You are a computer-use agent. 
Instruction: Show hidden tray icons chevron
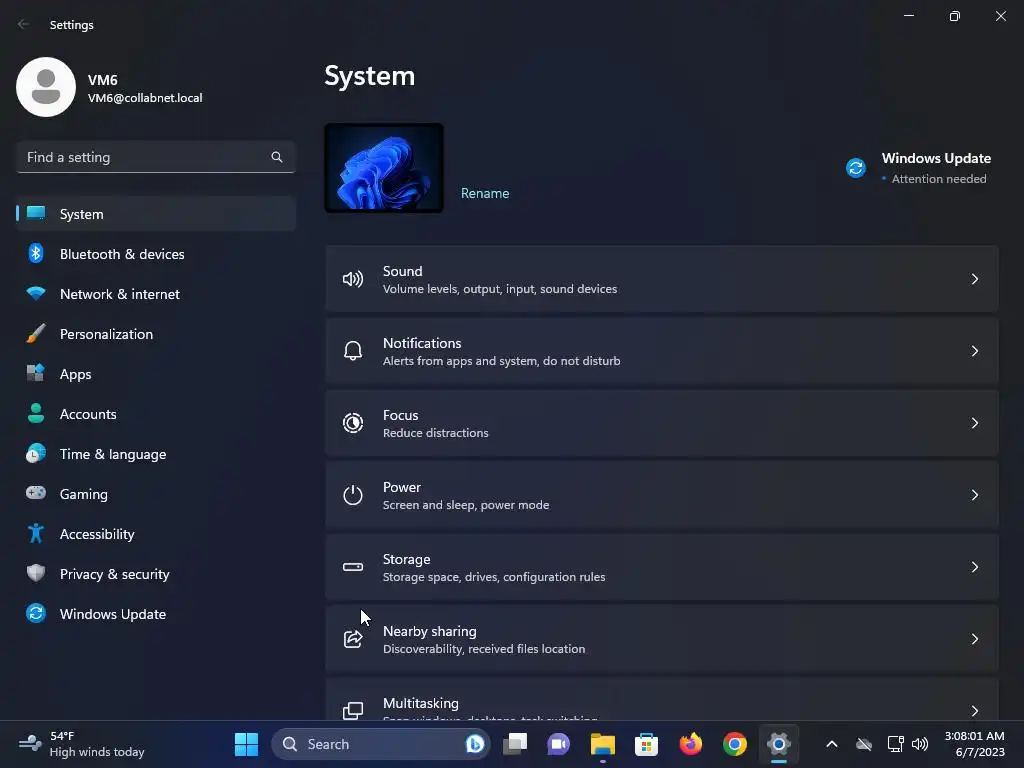click(831, 744)
